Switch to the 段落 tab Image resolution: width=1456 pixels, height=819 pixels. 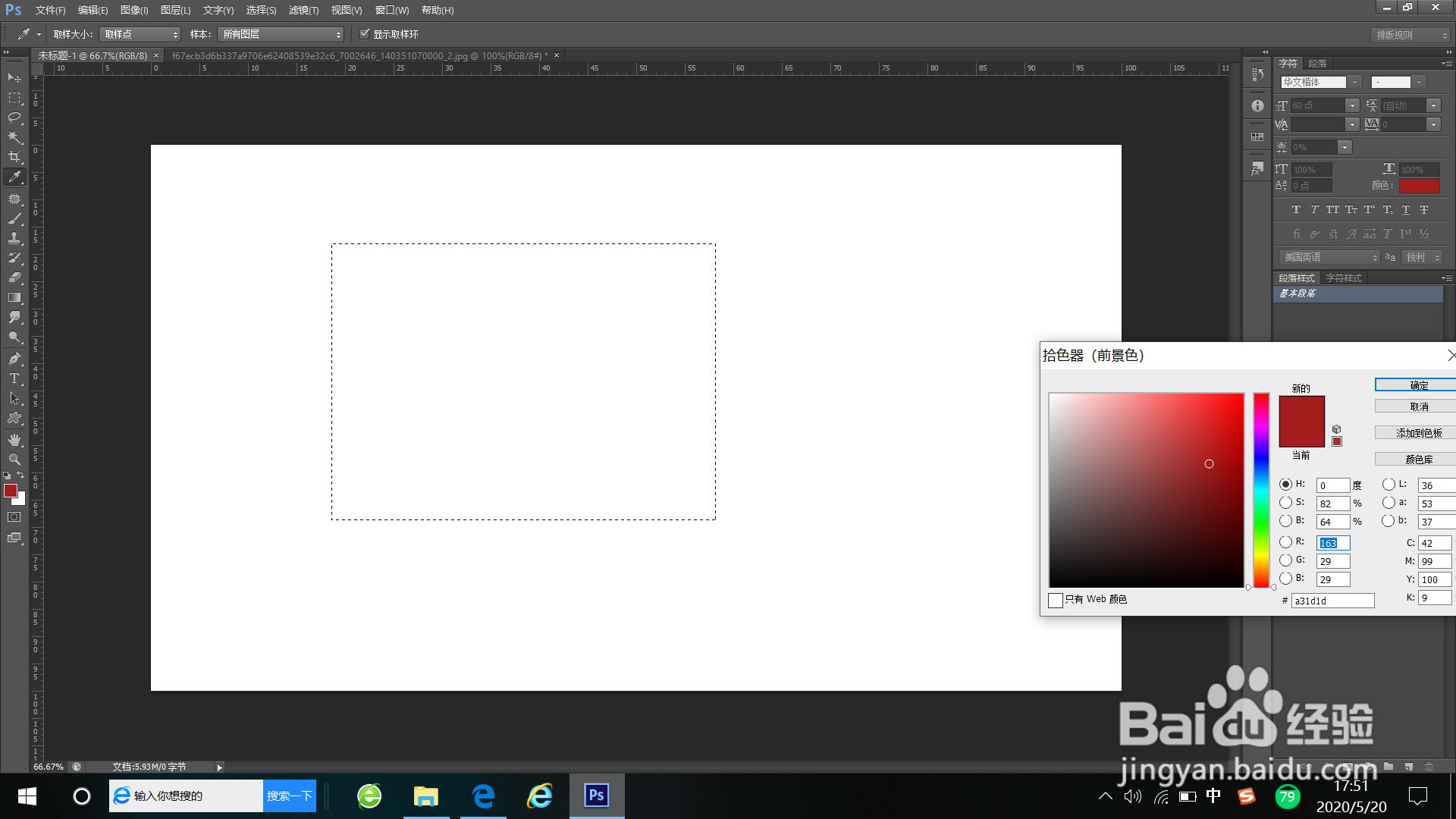(1317, 64)
